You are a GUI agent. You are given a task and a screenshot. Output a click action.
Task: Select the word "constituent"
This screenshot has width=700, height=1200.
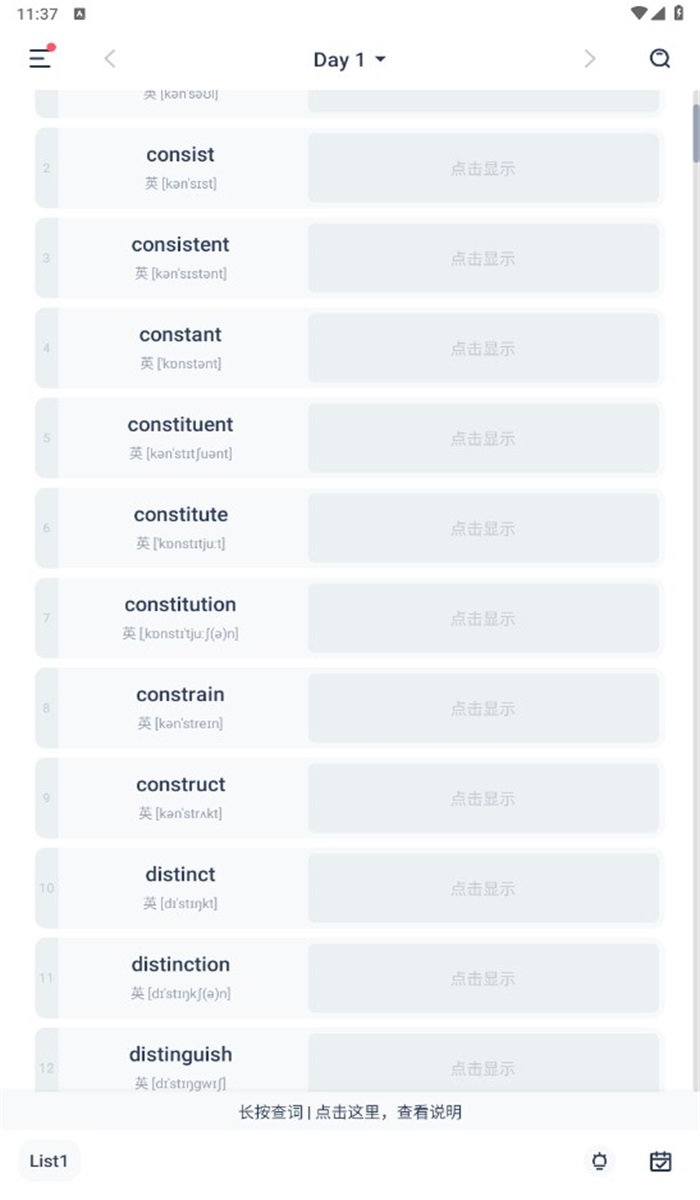pyautogui.click(x=180, y=425)
